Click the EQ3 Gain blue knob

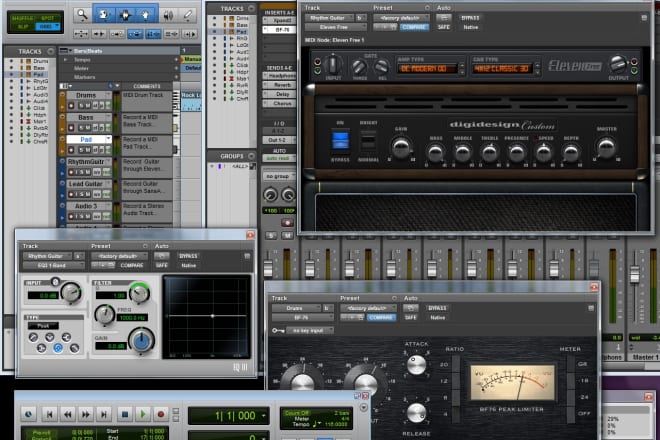tap(141, 340)
